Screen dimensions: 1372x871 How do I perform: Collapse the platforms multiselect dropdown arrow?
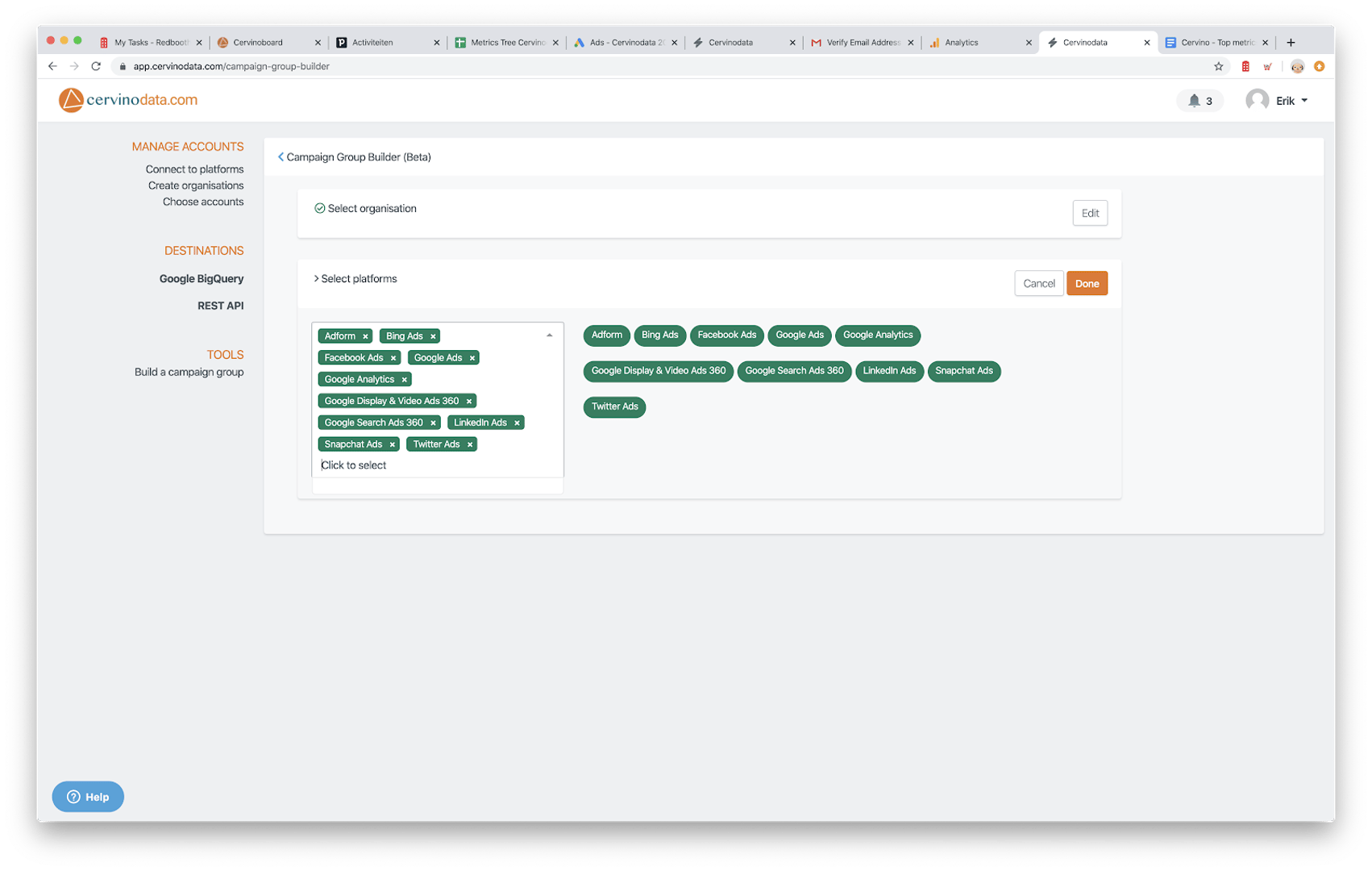[549, 335]
